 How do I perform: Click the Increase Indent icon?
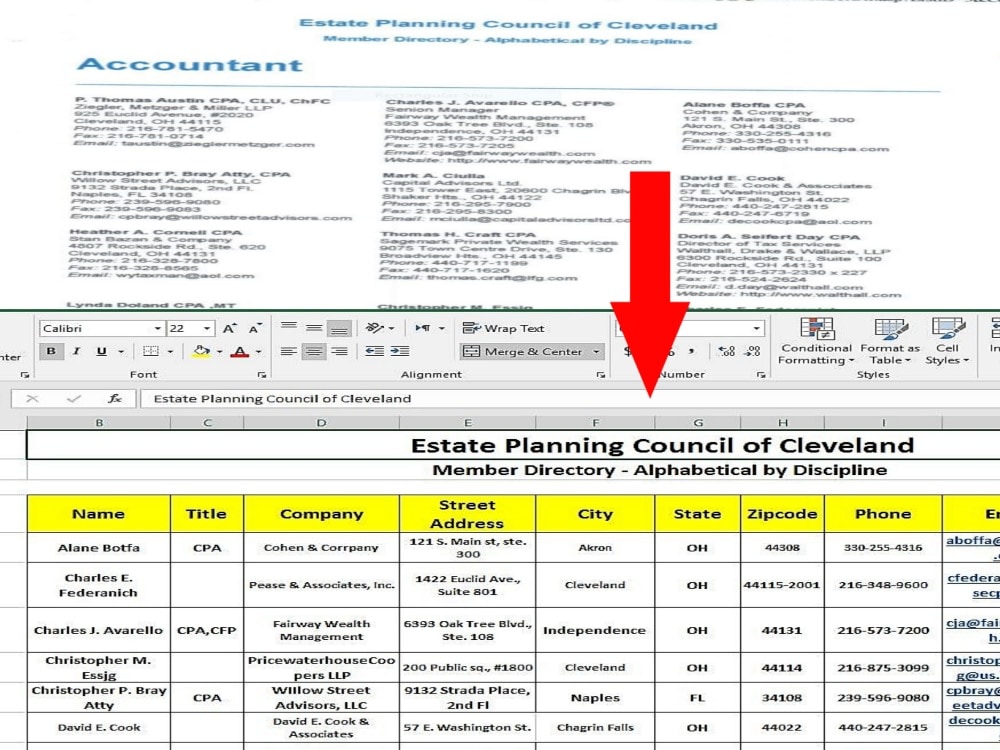point(400,351)
